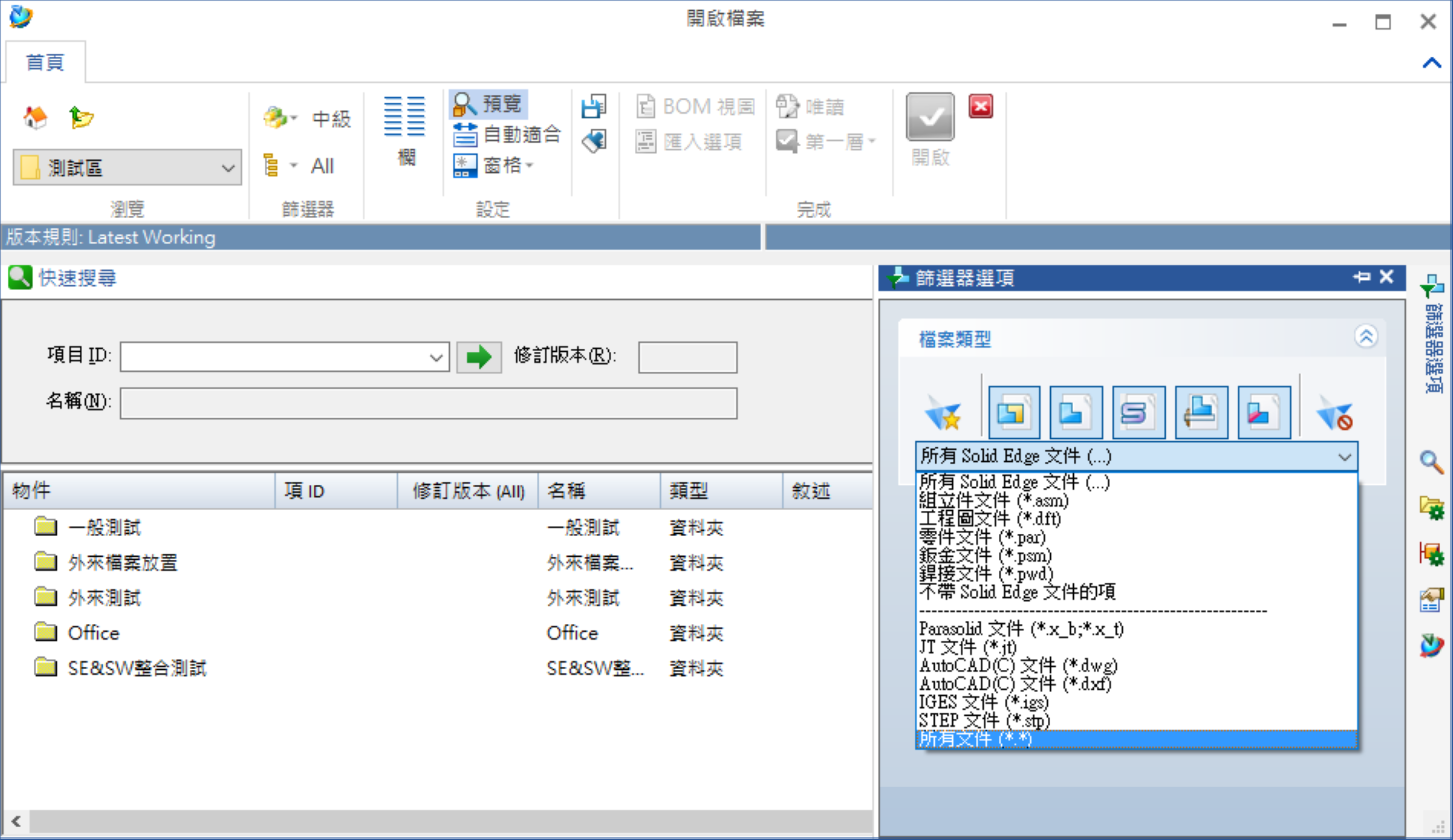This screenshot has height=840, width=1453.
Task: Click the 修訂版本 (All) column header
Action: [467, 491]
